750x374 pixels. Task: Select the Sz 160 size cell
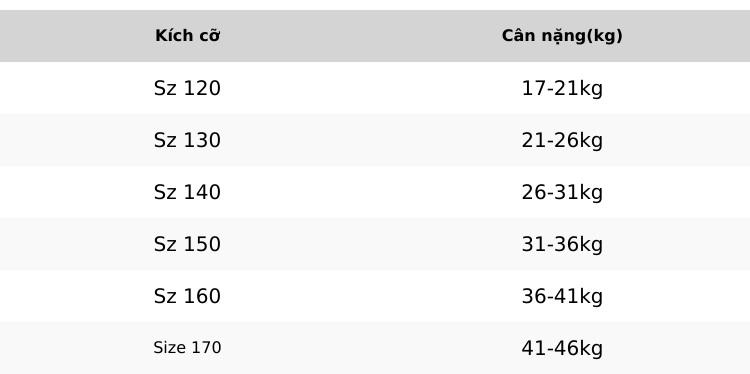tap(188, 296)
